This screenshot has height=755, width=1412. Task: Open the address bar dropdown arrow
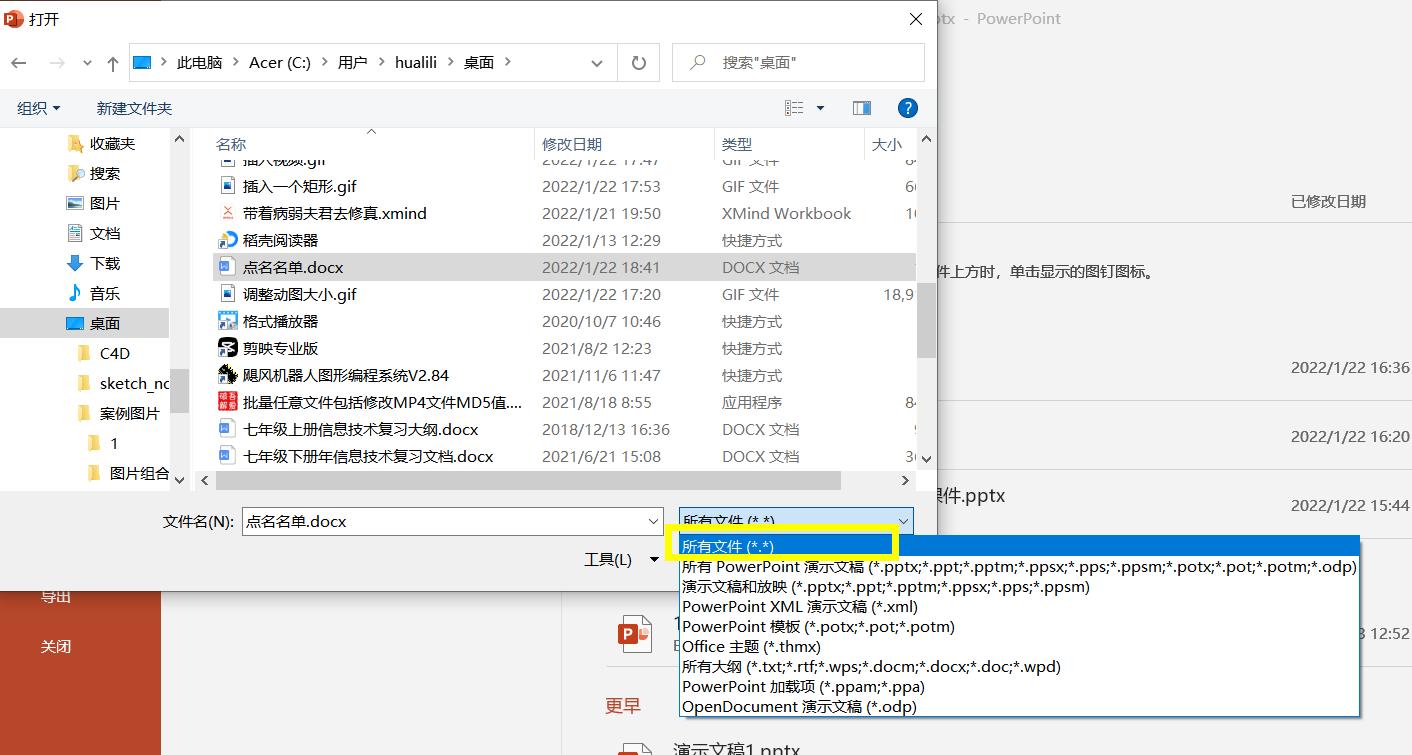click(x=597, y=62)
